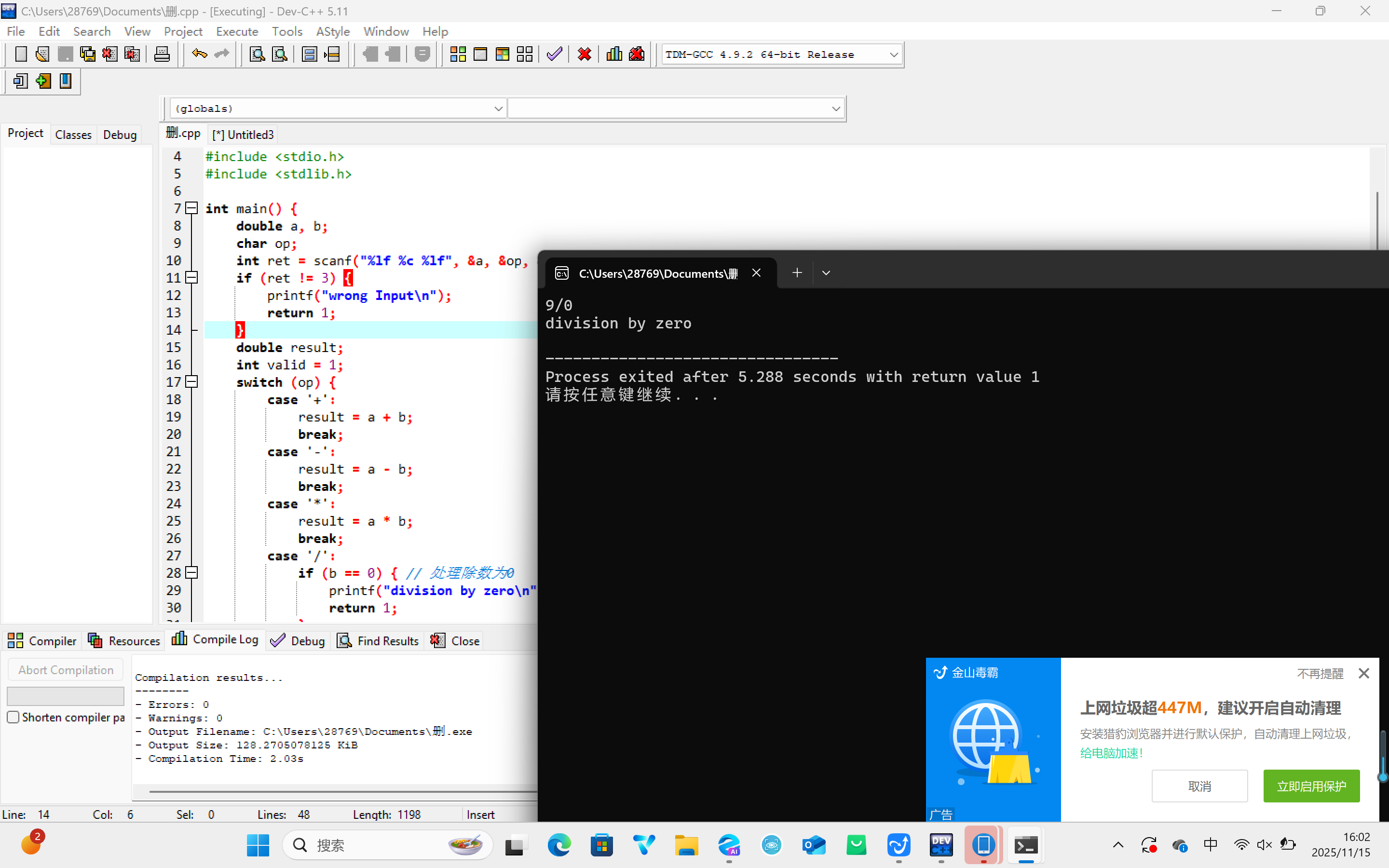Click the green 立即启用保护 button

[1311, 786]
